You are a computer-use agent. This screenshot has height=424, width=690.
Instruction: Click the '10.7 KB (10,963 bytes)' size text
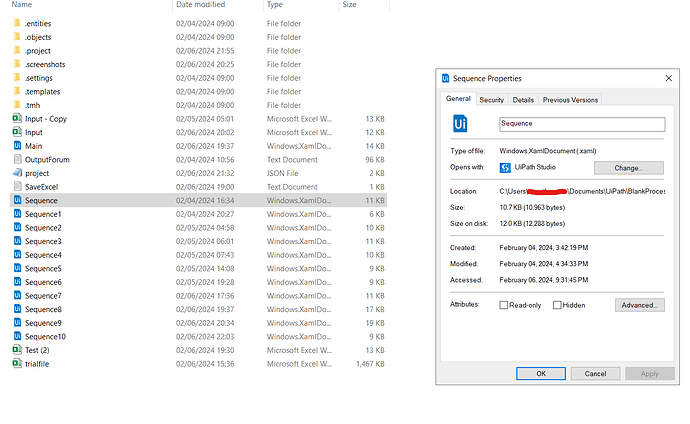pyautogui.click(x=532, y=207)
